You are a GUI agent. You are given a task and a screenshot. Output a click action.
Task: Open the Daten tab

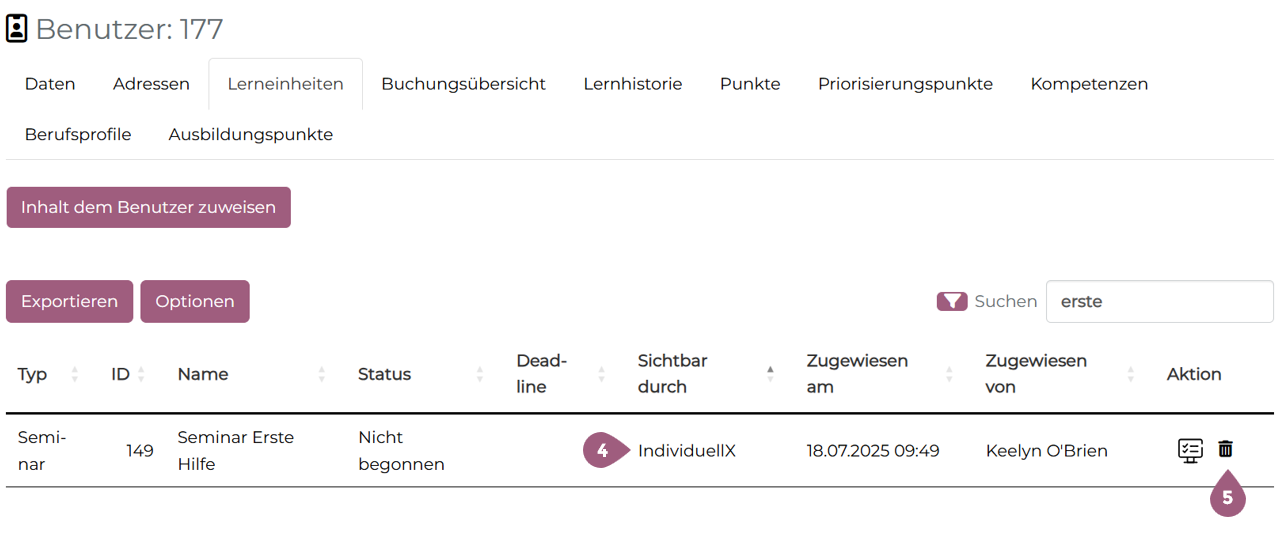(x=50, y=84)
